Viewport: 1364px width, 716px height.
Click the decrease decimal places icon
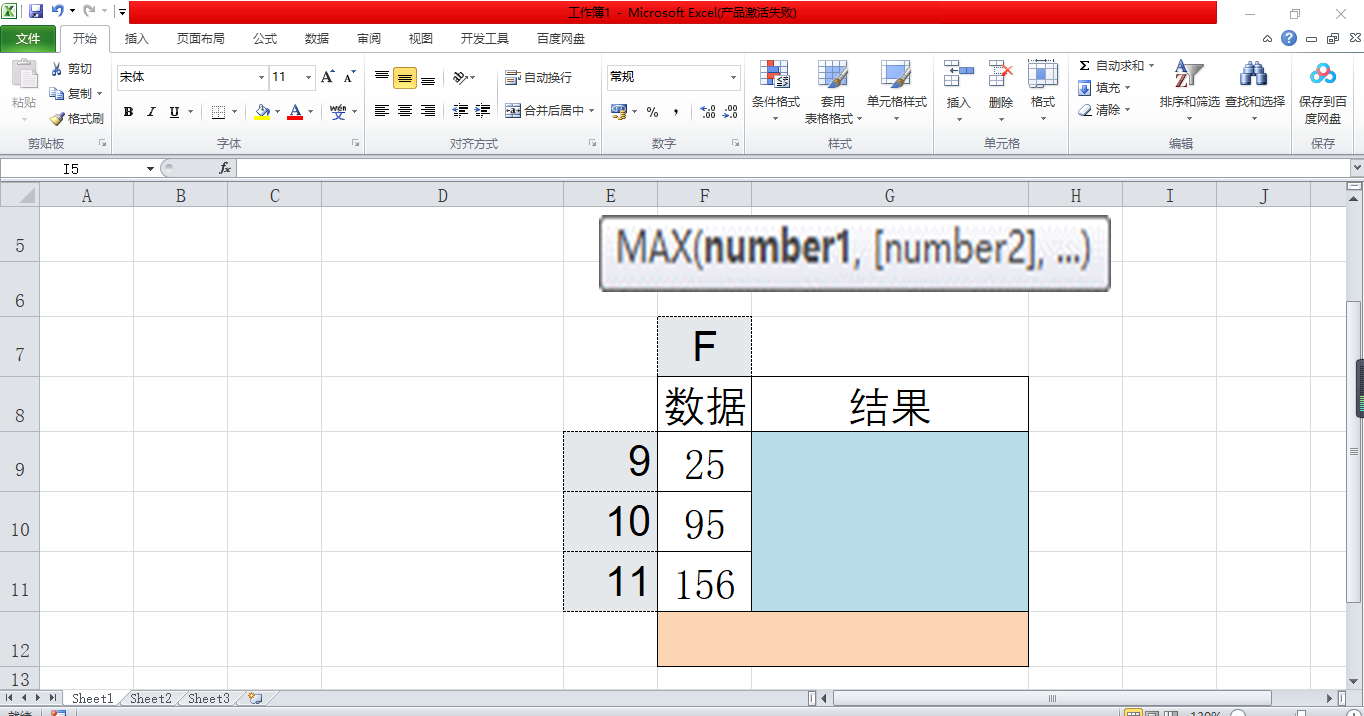coord(732,112)
